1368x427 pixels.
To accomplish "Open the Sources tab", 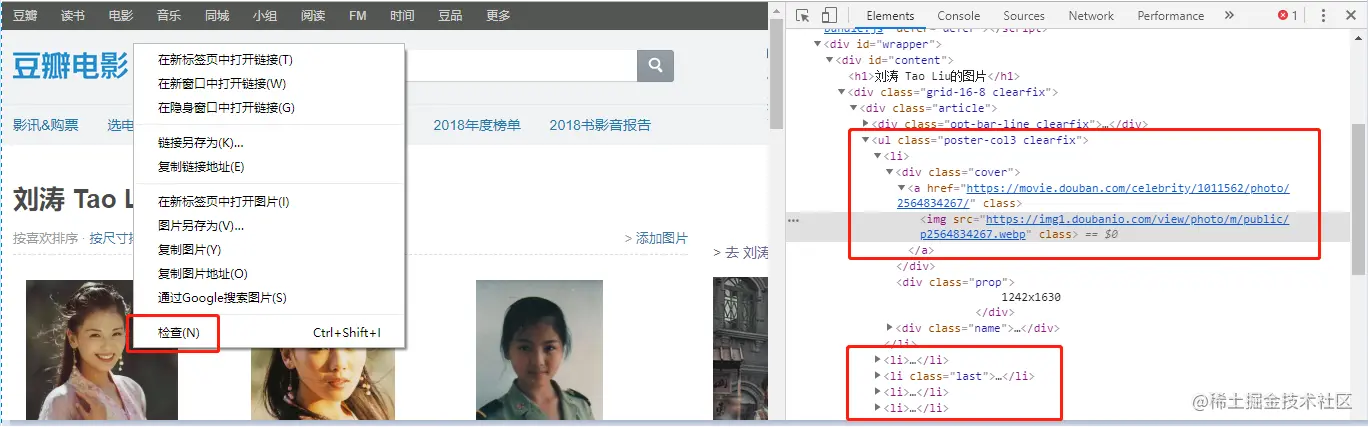I will 1024,15.
